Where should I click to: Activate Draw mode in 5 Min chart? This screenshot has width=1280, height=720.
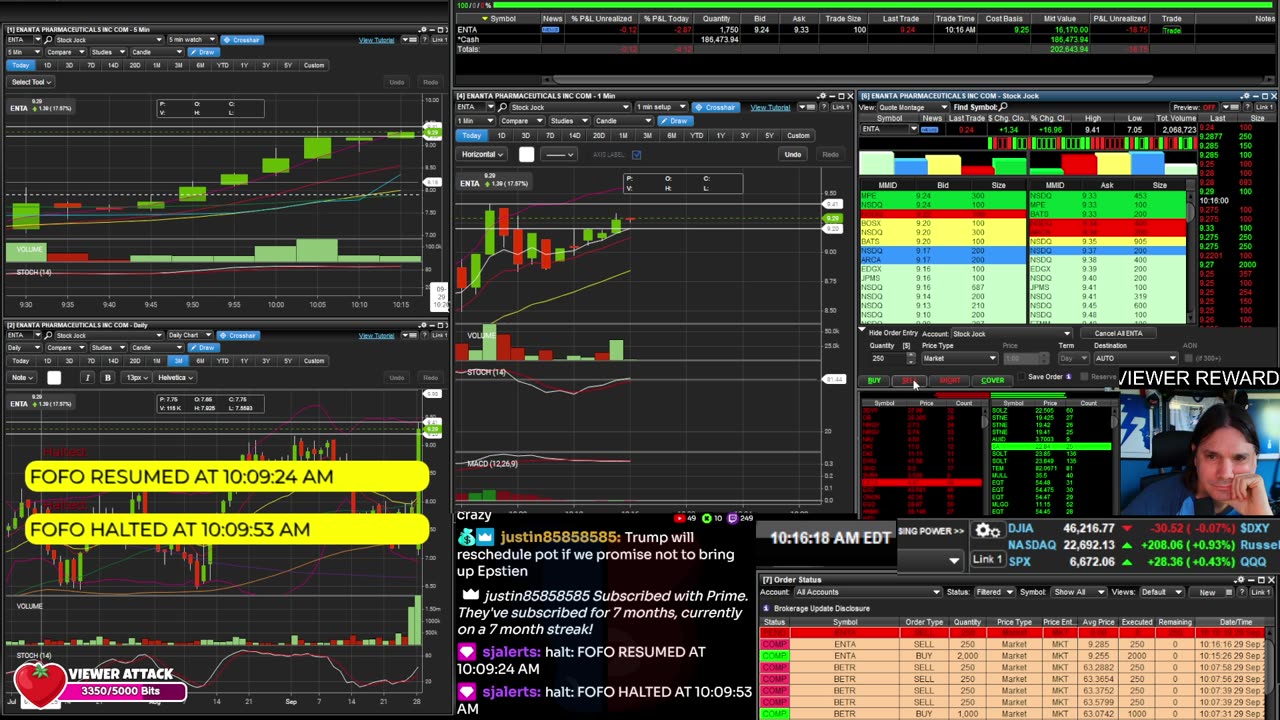pyautogui.click(x=204, y=52)
